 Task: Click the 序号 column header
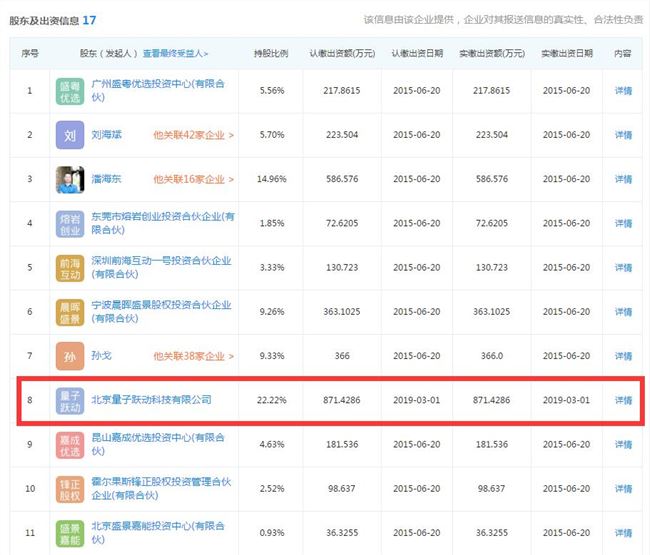(30, 53)
